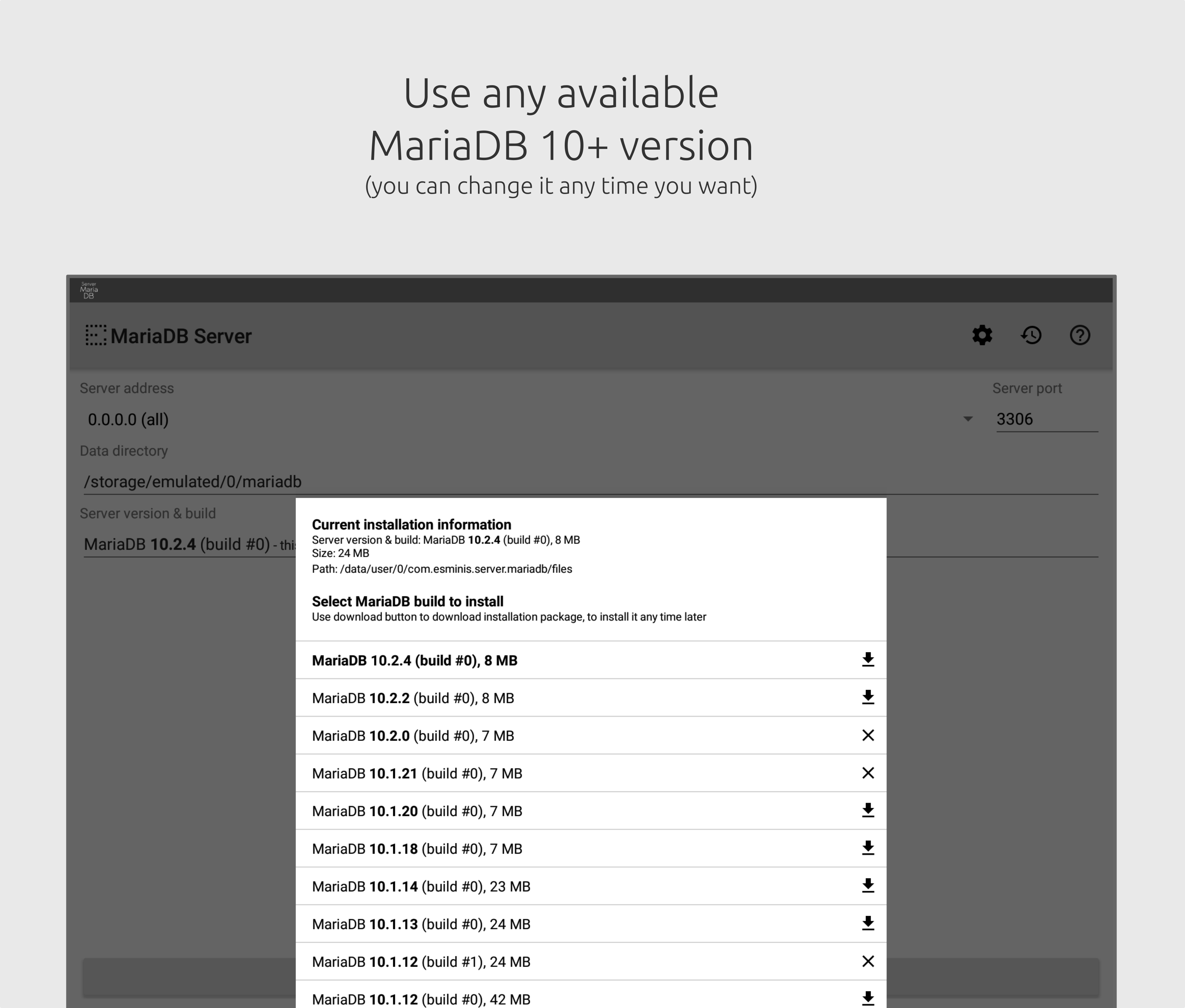Click the Size: 24 MB text

(340, 553)
